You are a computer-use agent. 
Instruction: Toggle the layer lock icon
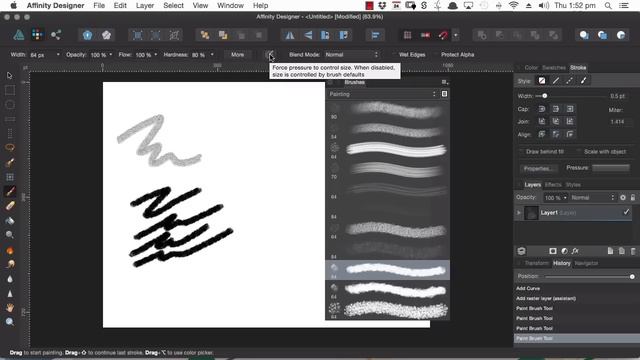pos(633,198)
